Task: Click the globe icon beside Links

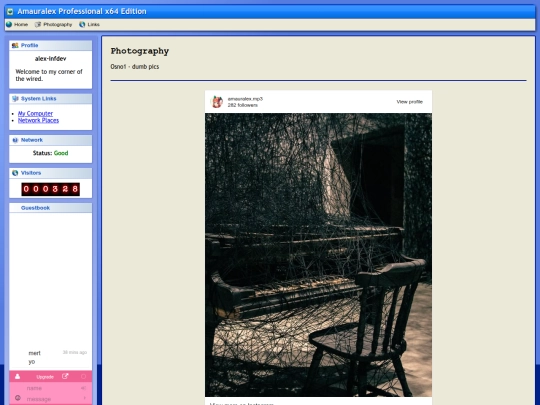Action: 82,24
